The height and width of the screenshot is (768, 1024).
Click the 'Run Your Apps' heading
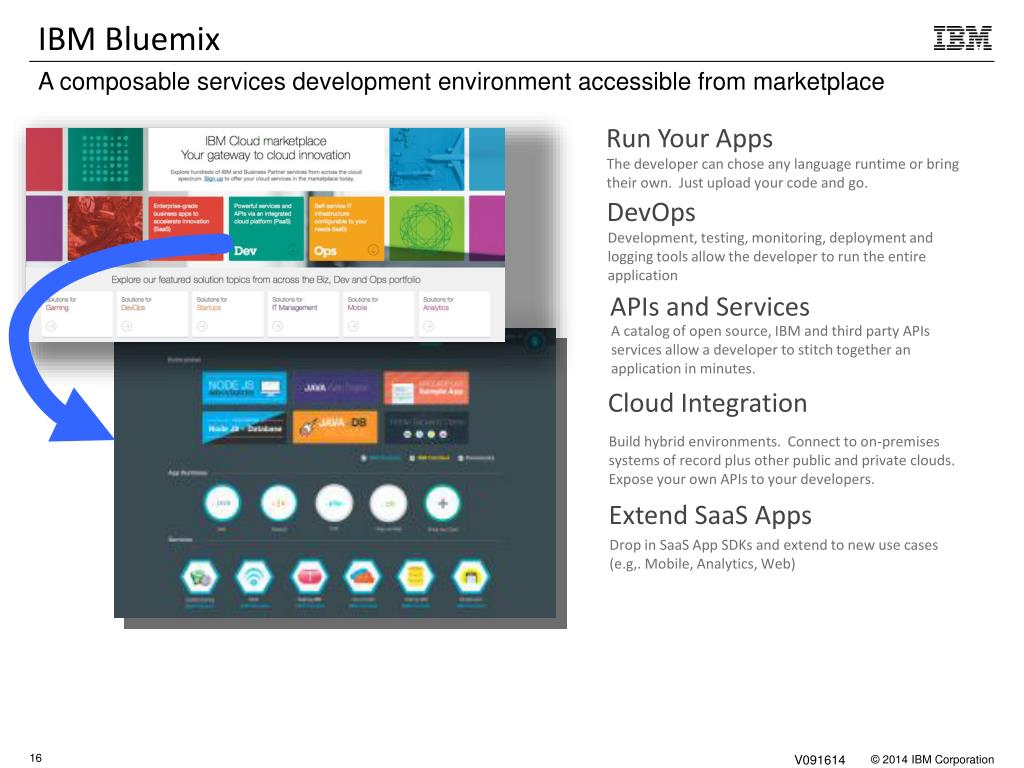[690, 139]
